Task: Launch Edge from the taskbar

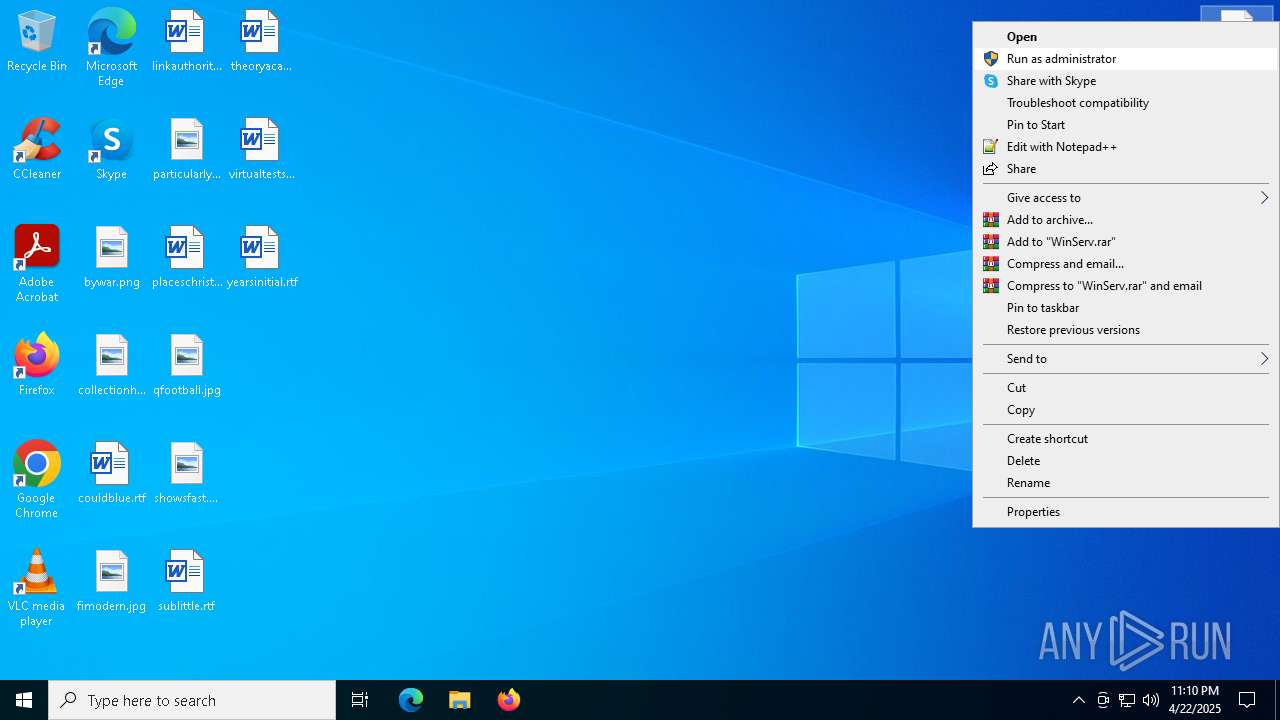Action: click(411, 700)
